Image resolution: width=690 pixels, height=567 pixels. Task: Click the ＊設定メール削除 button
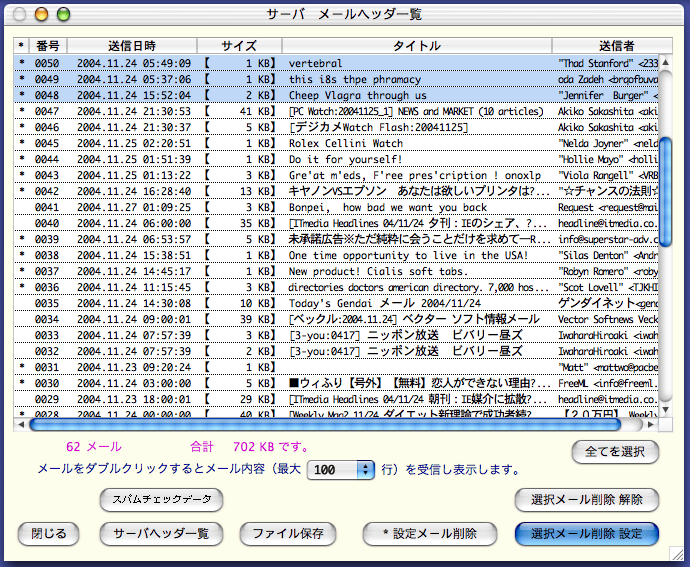[x=430, y=534]
